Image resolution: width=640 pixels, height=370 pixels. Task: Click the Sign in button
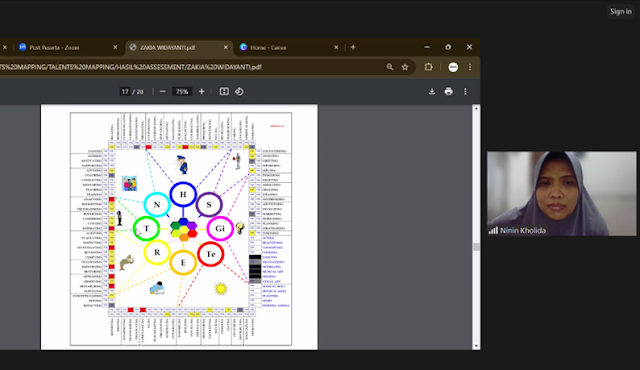pyautogui.click(x=621, y=11)
